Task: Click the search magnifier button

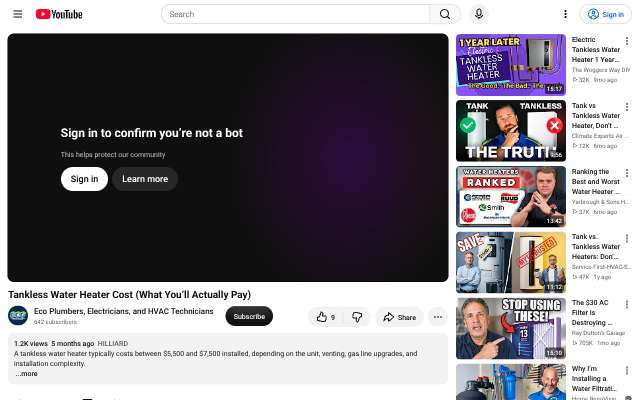Action: 445,14
